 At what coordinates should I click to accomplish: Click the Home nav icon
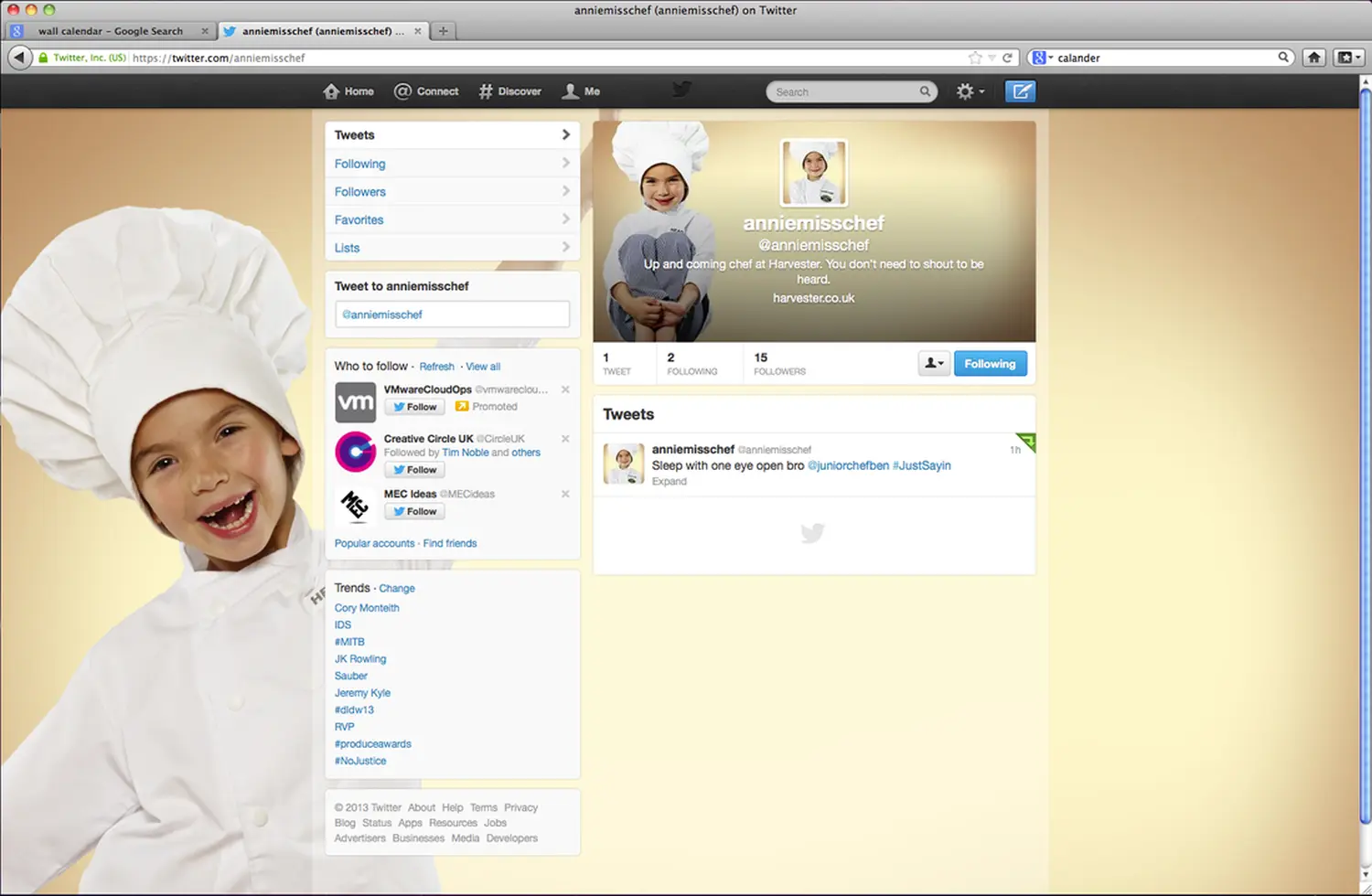coord(331,91)
